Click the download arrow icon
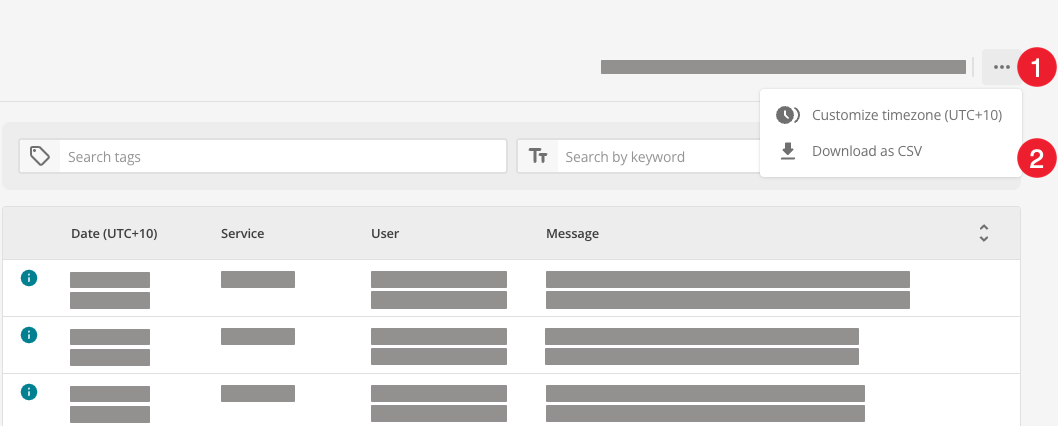 pos(787,151)
